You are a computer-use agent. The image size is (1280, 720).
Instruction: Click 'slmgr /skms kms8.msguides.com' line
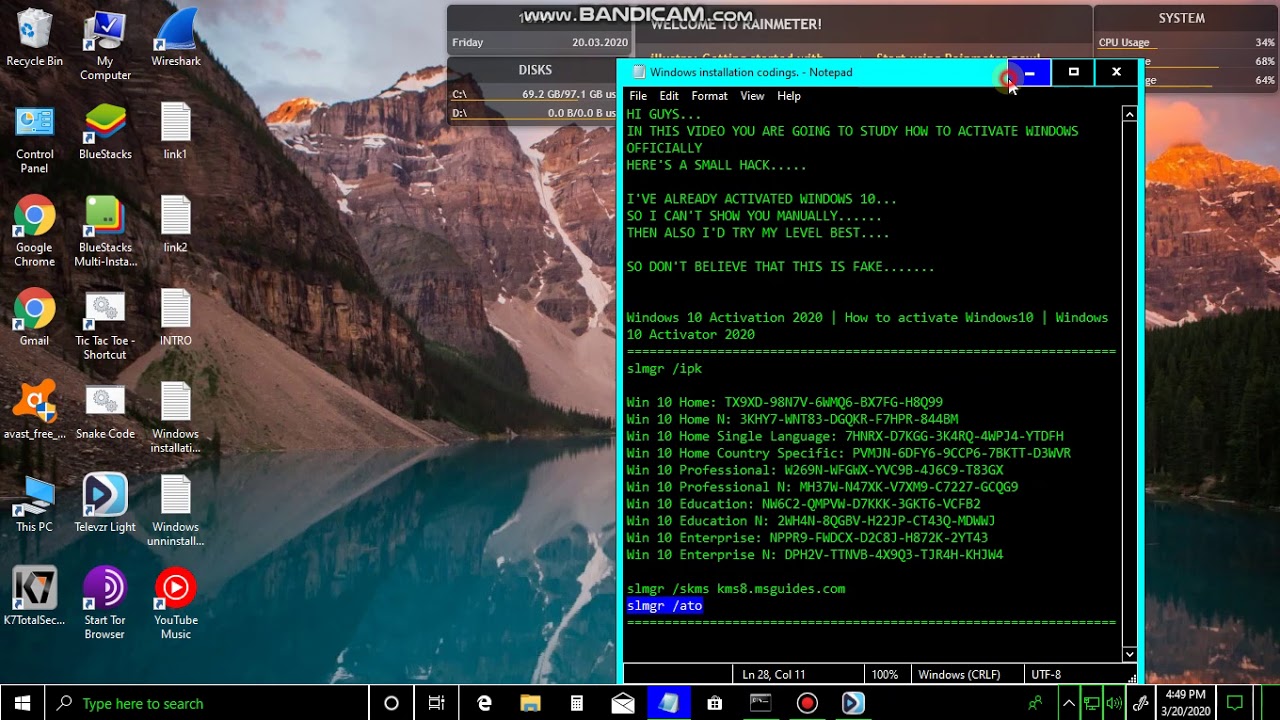(x=736, y=589)
